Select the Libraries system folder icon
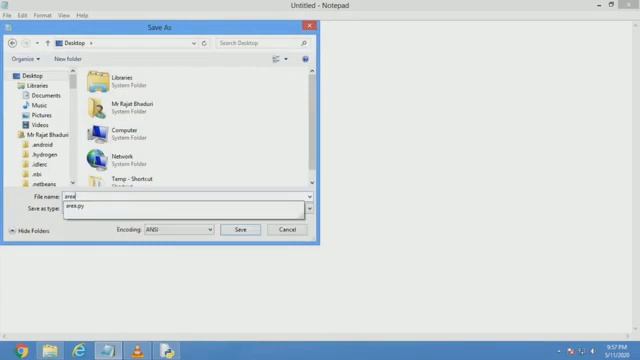 (x=98, y=81)
